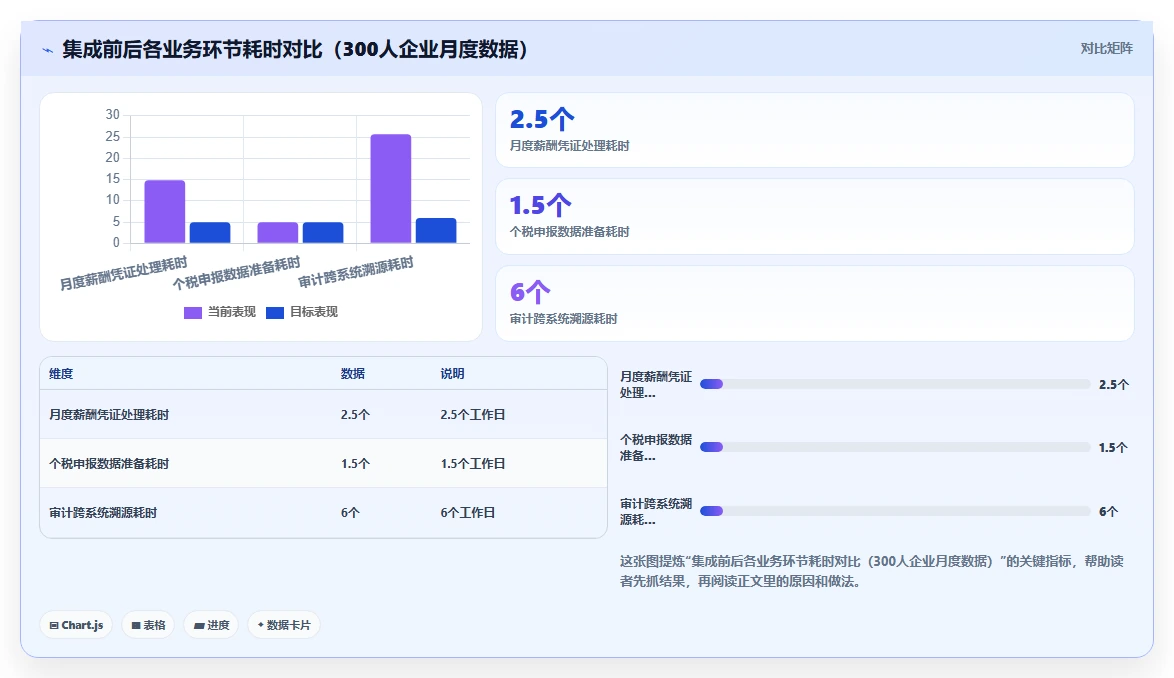
Task: Click the title 集成前后各业务环节耗时对比
Action: tap(294, 49)
